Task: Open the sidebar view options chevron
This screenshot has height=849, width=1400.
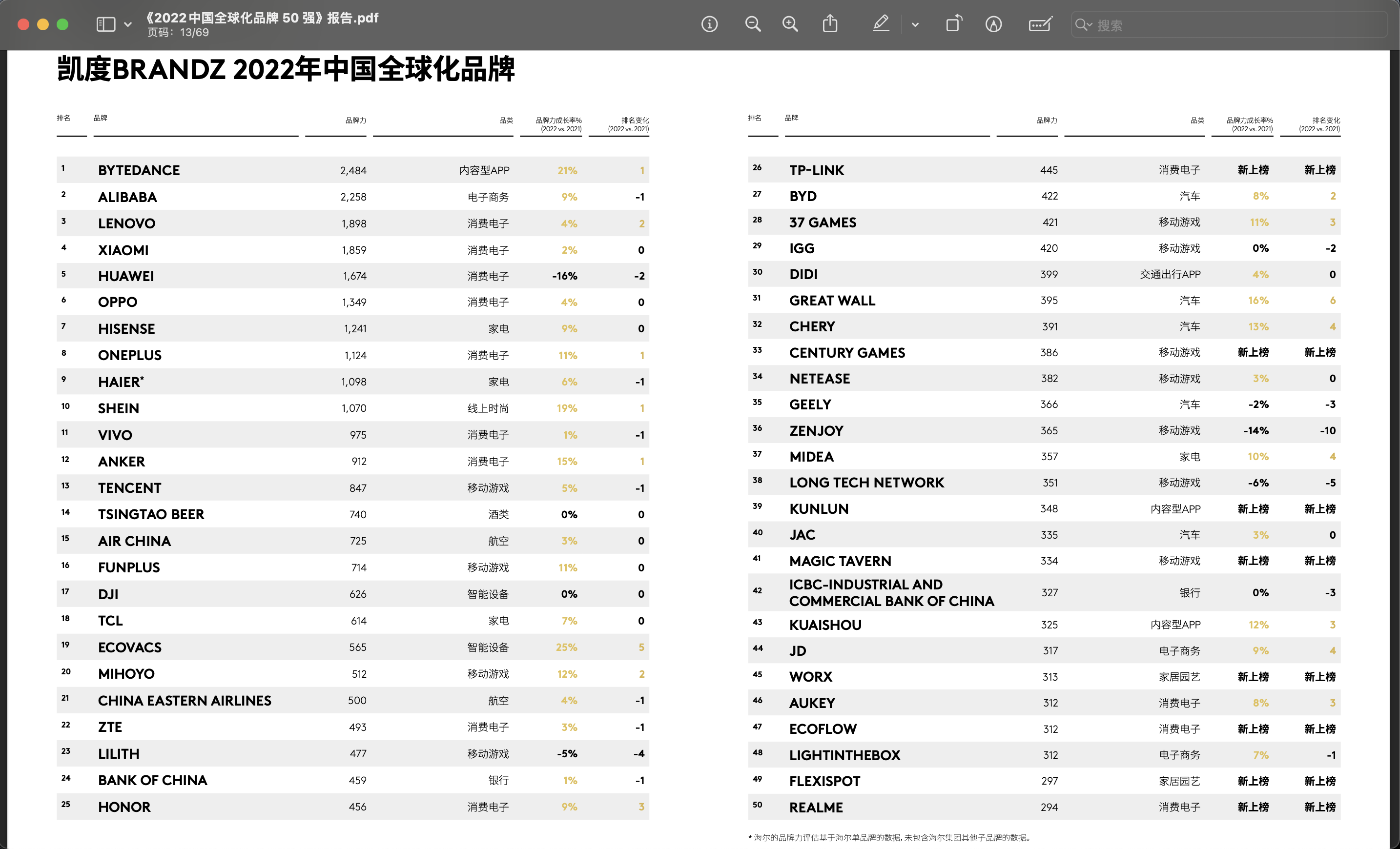Action: coord(128,24)
